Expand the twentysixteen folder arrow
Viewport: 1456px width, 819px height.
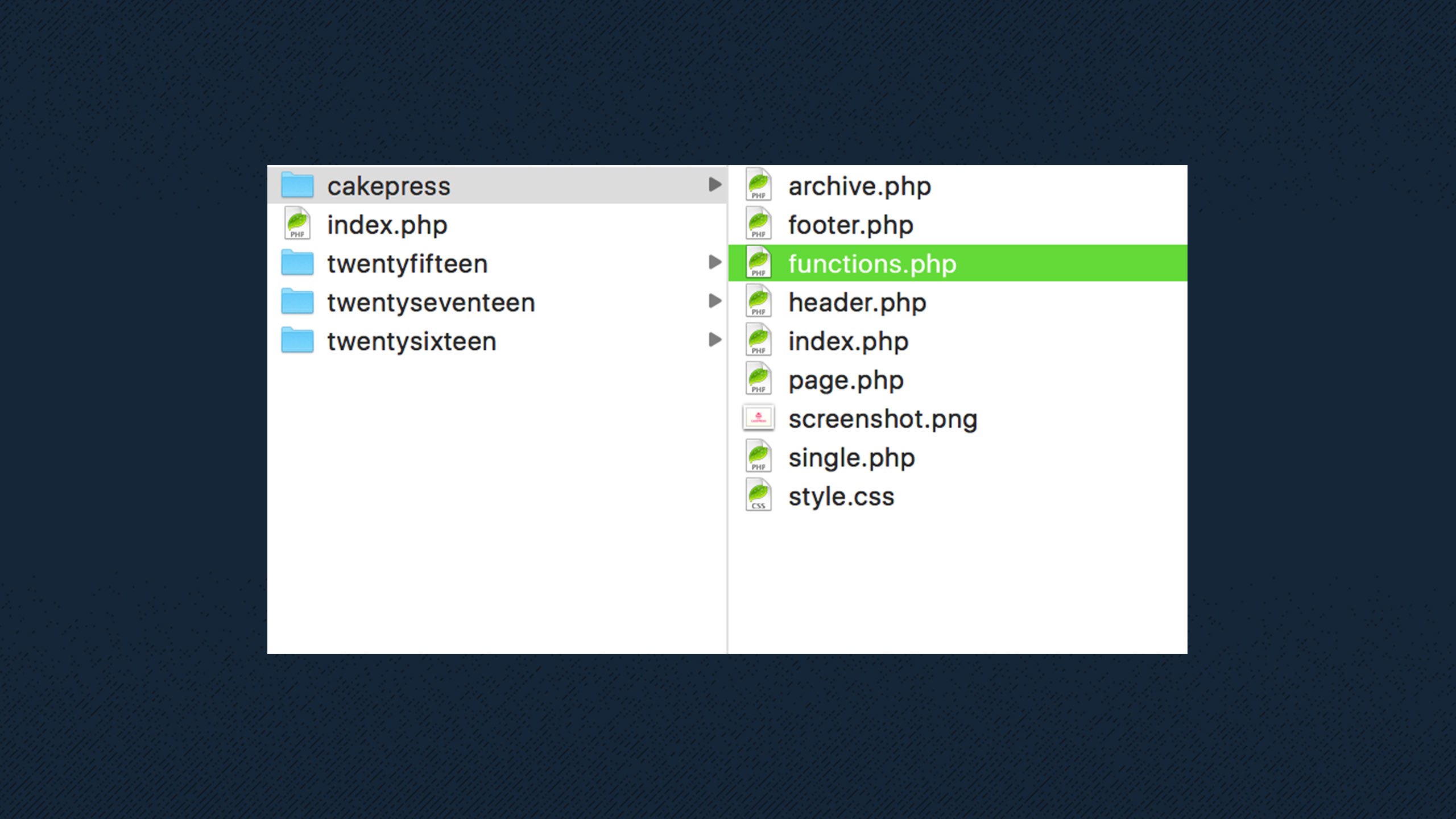715,340
